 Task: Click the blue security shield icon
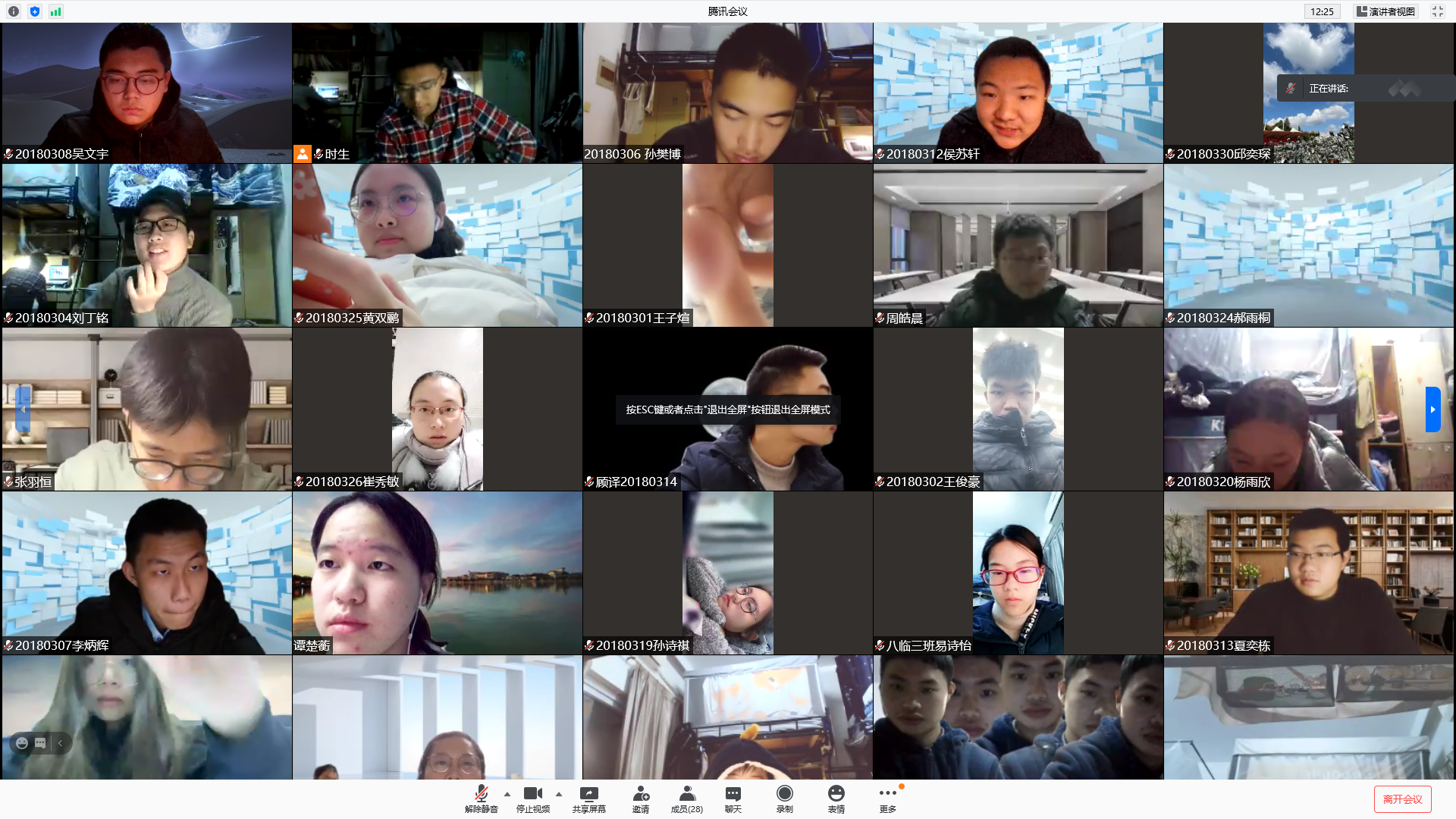pos(35,11)
